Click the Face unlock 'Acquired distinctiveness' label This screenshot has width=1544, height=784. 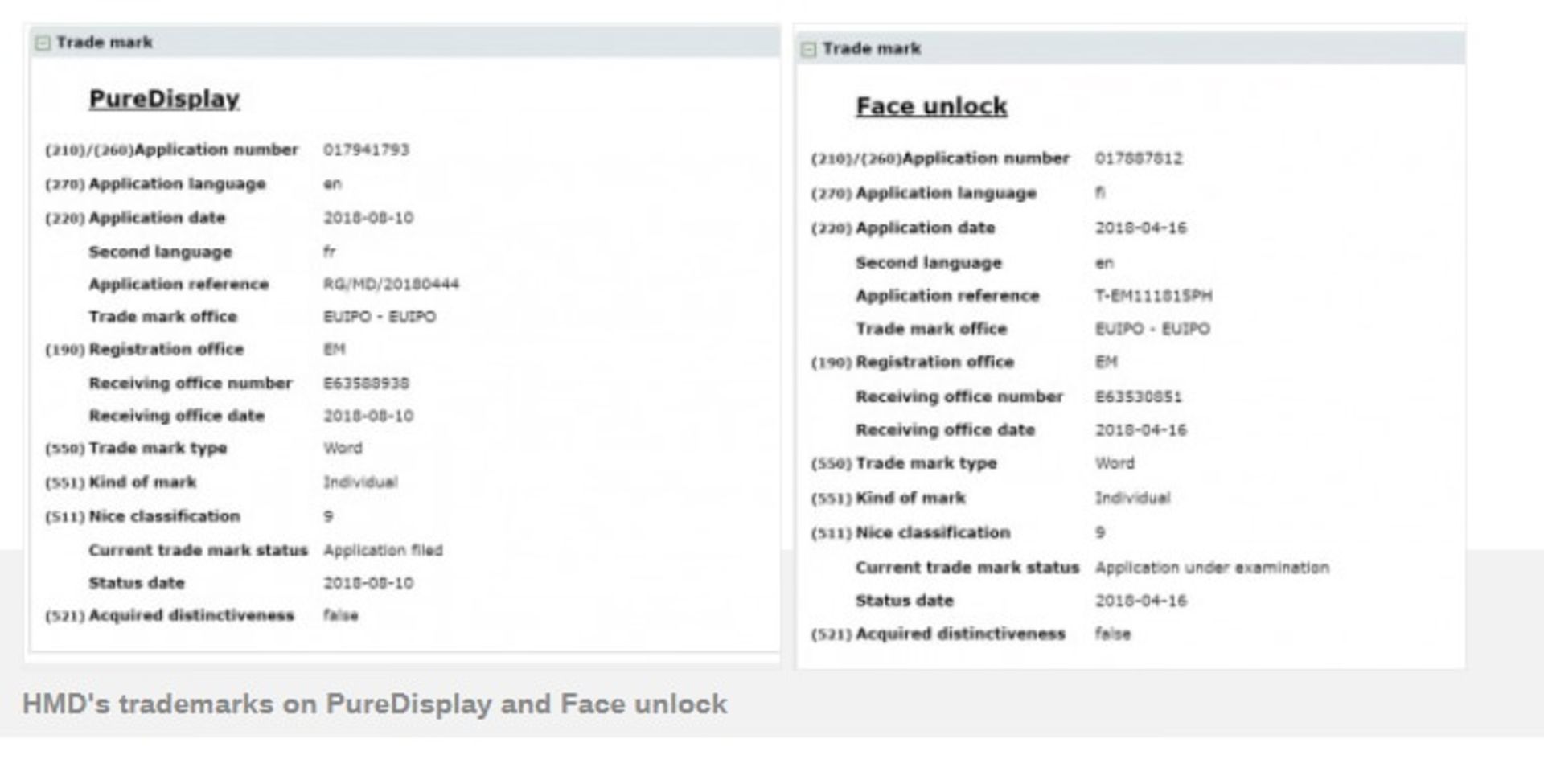[960, 634]
